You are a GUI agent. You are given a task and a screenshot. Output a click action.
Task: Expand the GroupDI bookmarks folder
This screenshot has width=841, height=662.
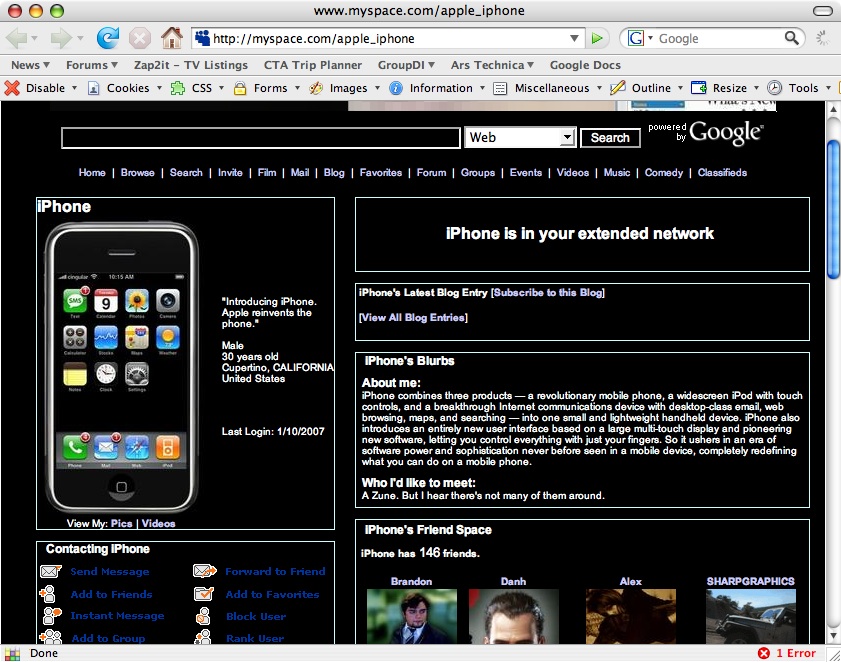pos(406,65)
